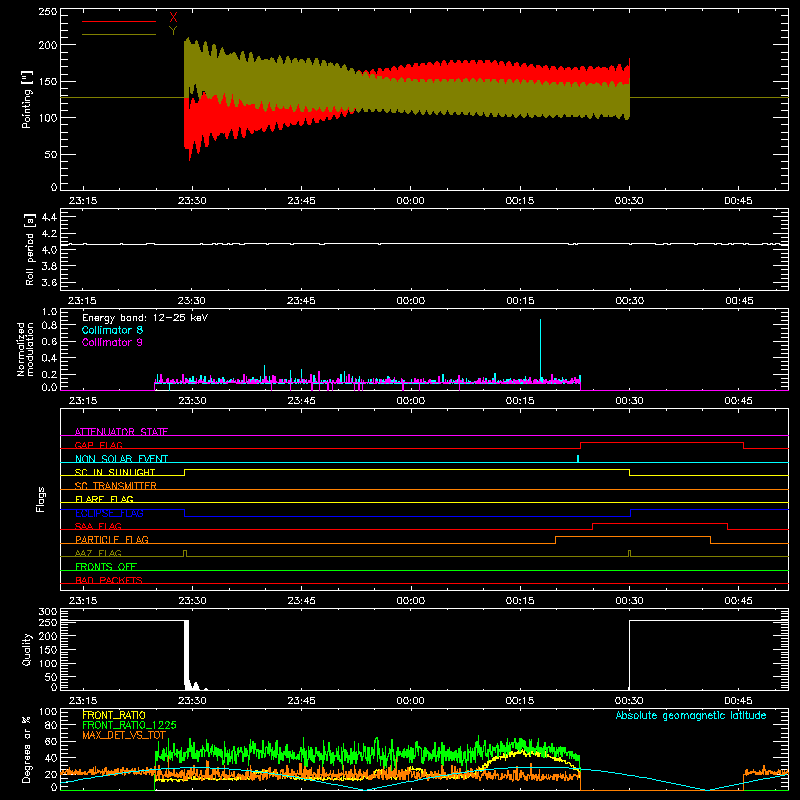Click the ECLIPSE_FLAG label
Viewport: 800px width, 800px height.
109,513
